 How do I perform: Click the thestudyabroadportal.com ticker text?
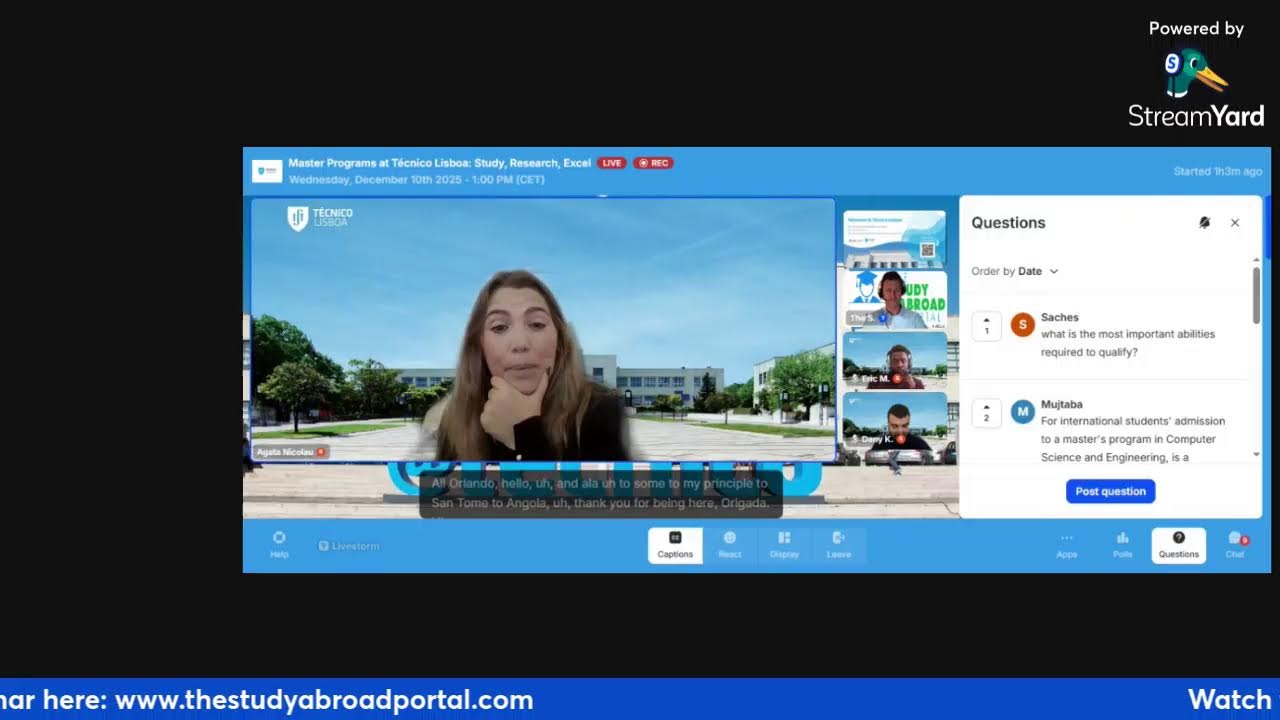tap(324, 700)
